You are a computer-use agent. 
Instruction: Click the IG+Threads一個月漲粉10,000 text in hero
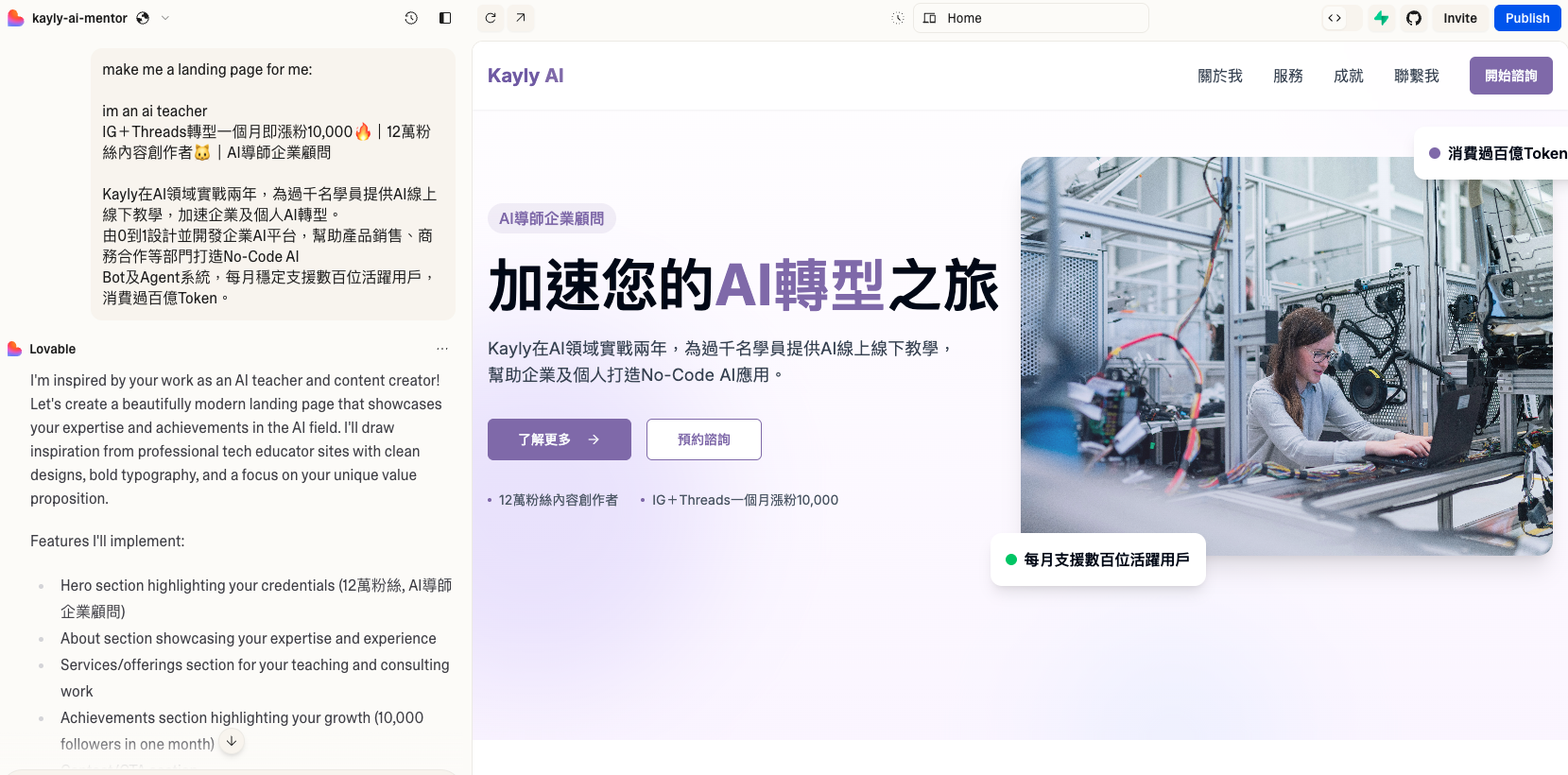pyautogui.click(x=745, y=500)
